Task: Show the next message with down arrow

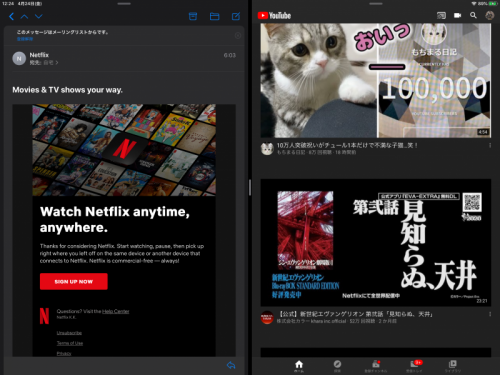Action: [x=39, y=16]
